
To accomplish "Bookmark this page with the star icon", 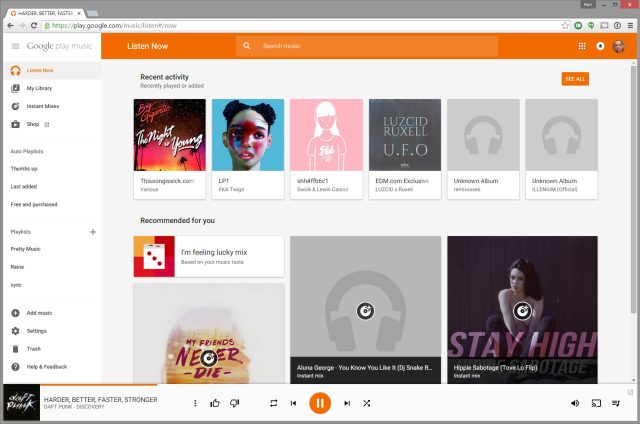I will pyautogui.click(x=565, y=25).
